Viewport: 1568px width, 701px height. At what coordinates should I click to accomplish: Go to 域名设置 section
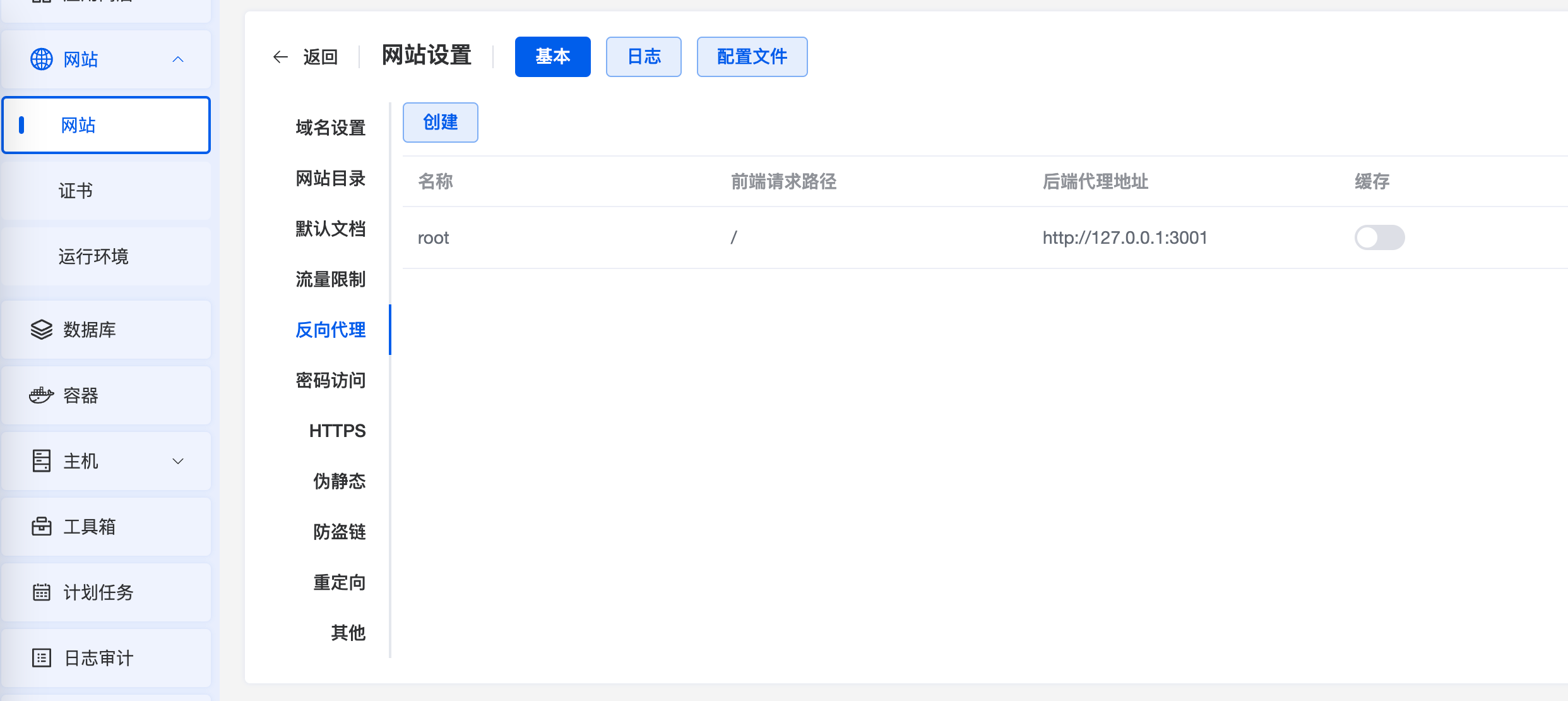(330, 128)
